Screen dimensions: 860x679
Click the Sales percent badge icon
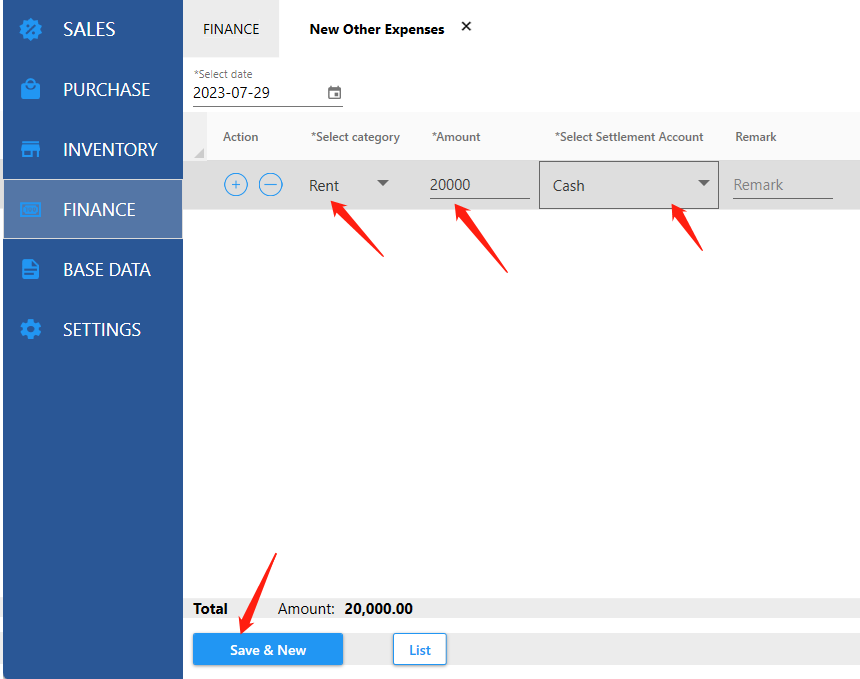(x=31, y=29)
